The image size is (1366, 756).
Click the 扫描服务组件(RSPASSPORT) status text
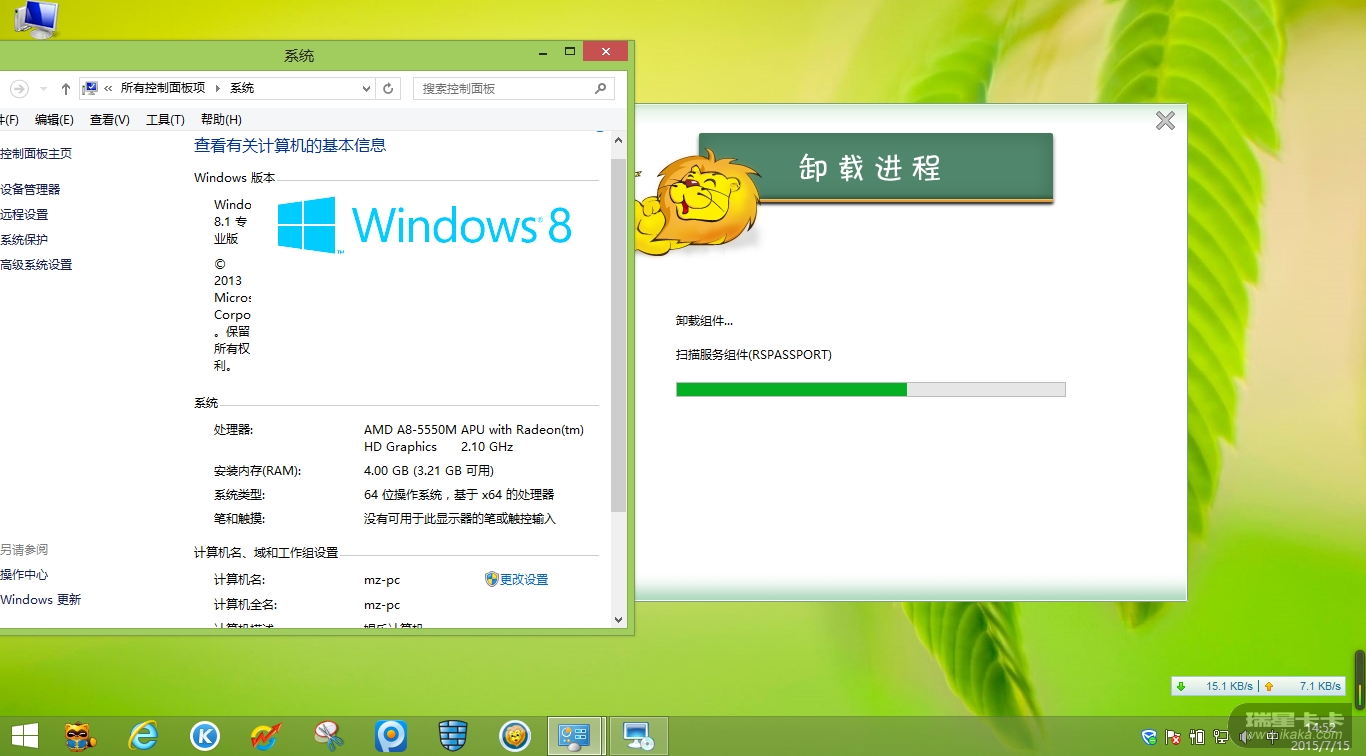(754, 355)
